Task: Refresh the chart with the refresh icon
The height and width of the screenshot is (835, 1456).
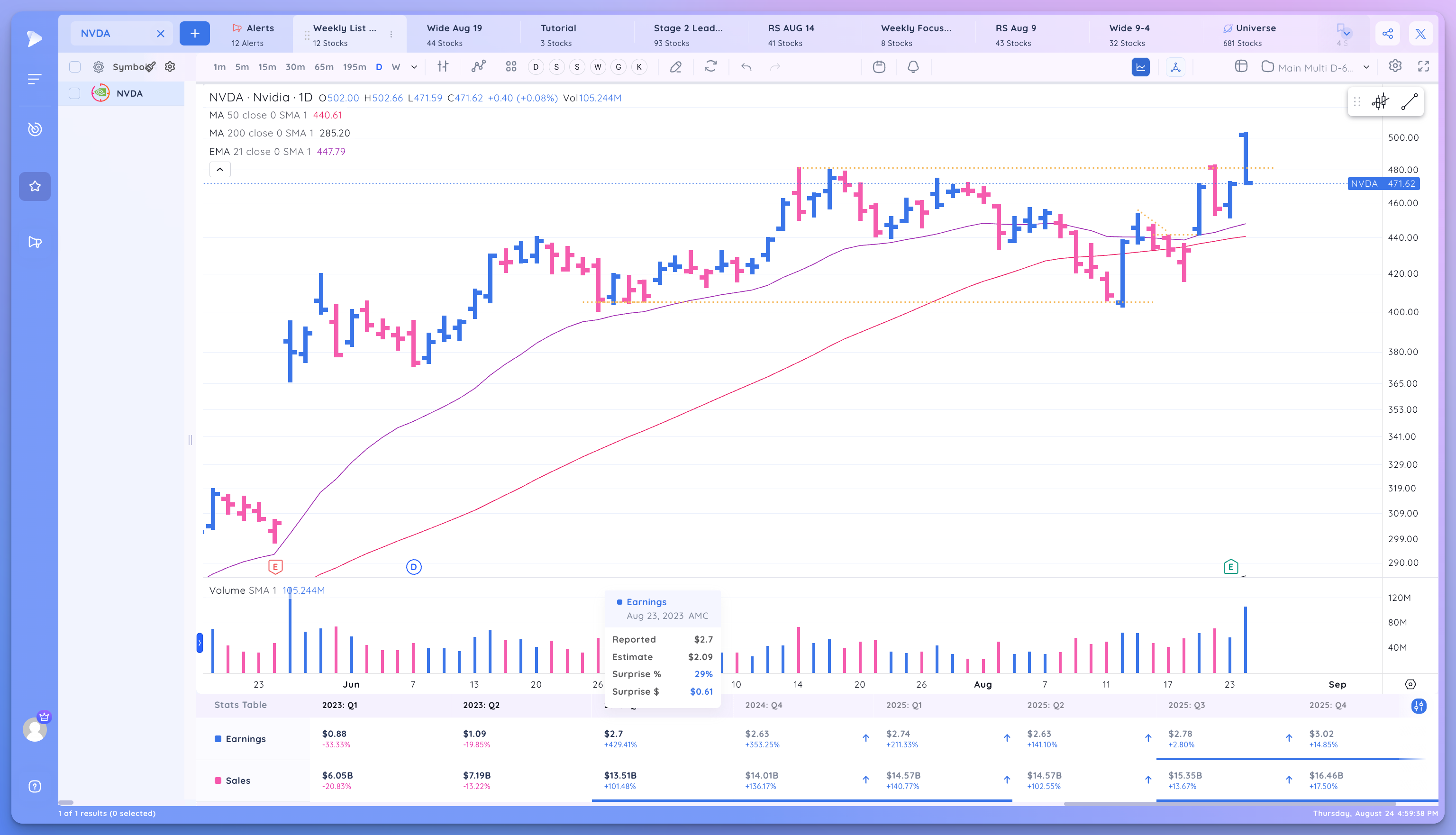Action: click(710, 67)
